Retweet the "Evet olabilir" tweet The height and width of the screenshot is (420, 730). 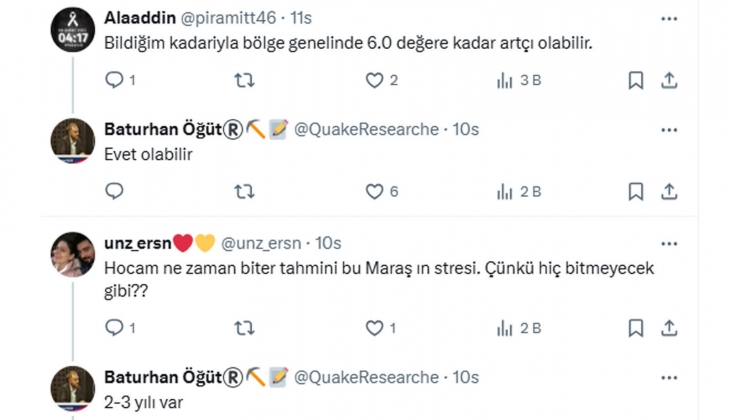pos(243,191)
